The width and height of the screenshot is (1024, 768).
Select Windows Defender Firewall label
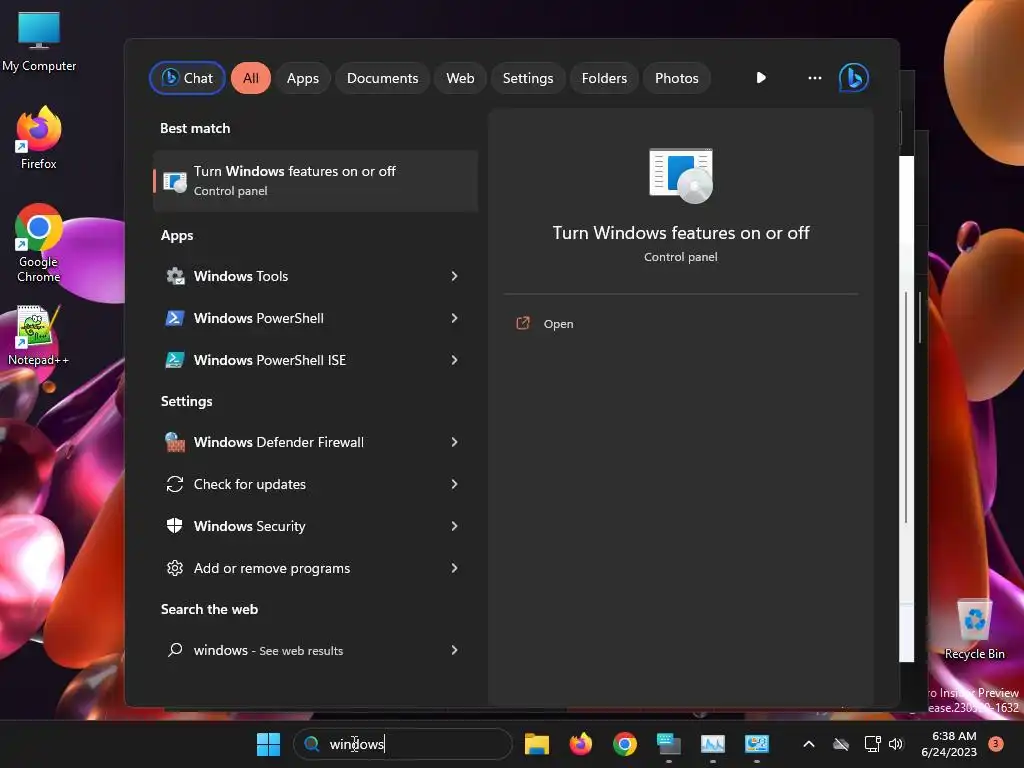point(279,442)
